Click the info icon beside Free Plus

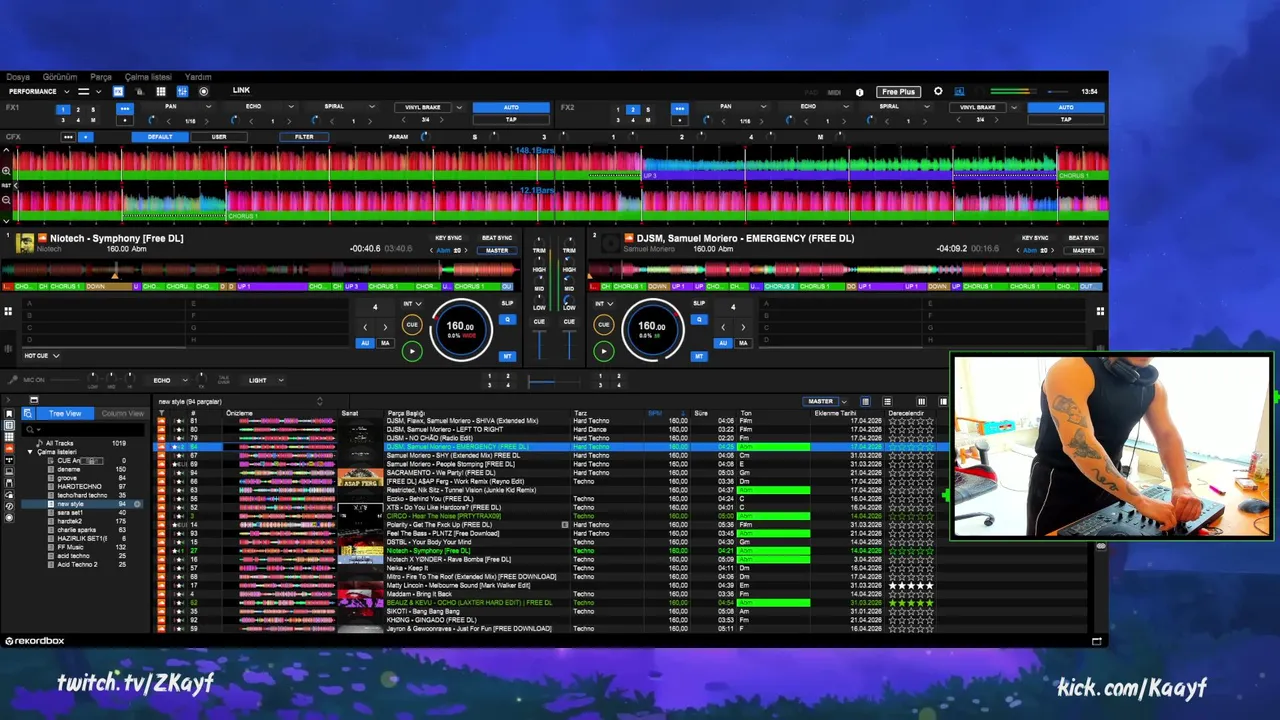click(x=860, y=92)
